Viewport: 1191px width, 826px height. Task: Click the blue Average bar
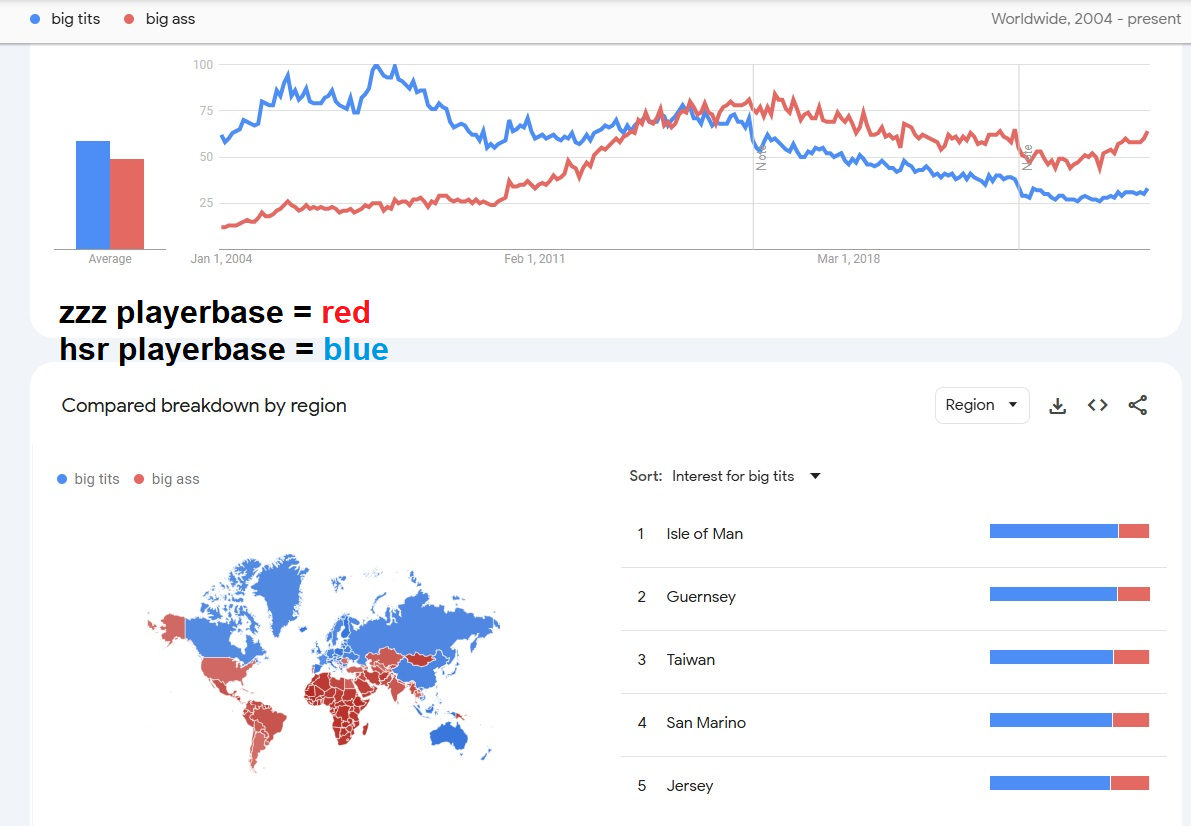coord(93,195)
